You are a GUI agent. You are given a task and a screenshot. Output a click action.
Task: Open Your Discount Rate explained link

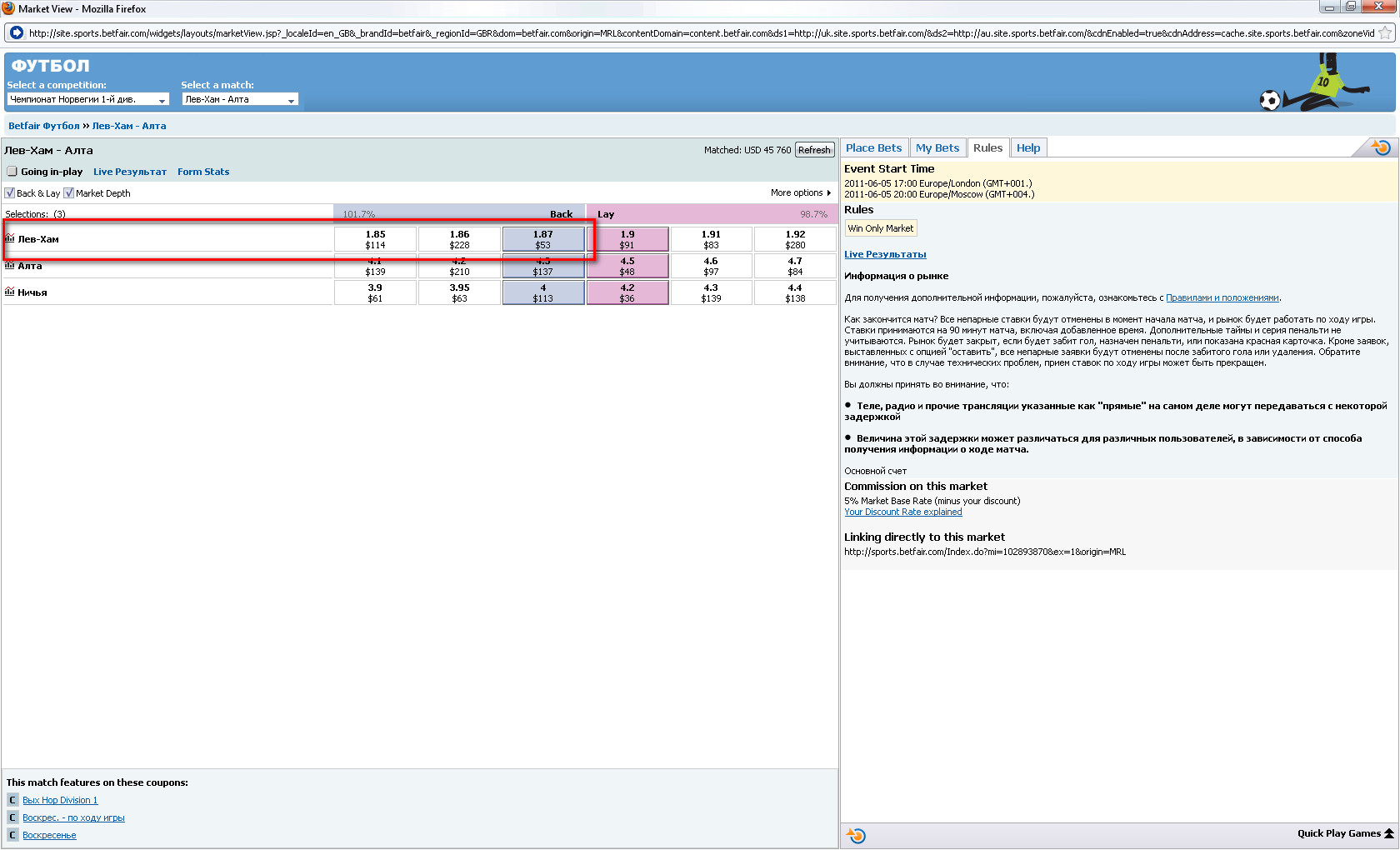[903, 512]
